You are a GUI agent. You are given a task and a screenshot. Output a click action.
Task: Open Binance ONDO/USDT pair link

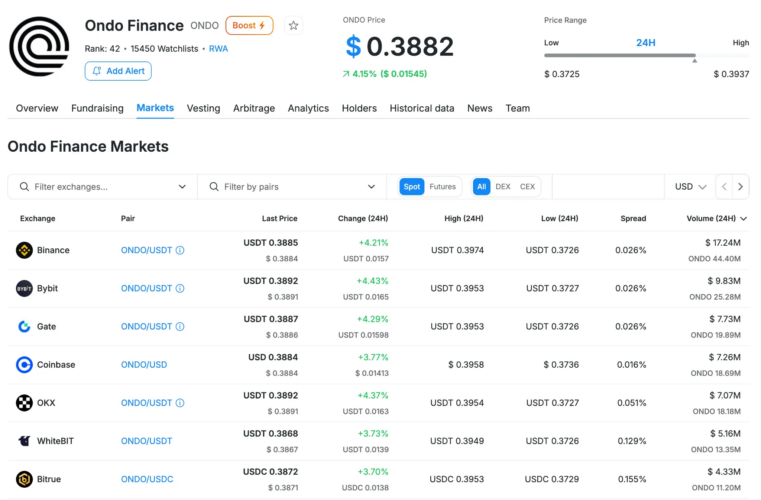point(146,250)
